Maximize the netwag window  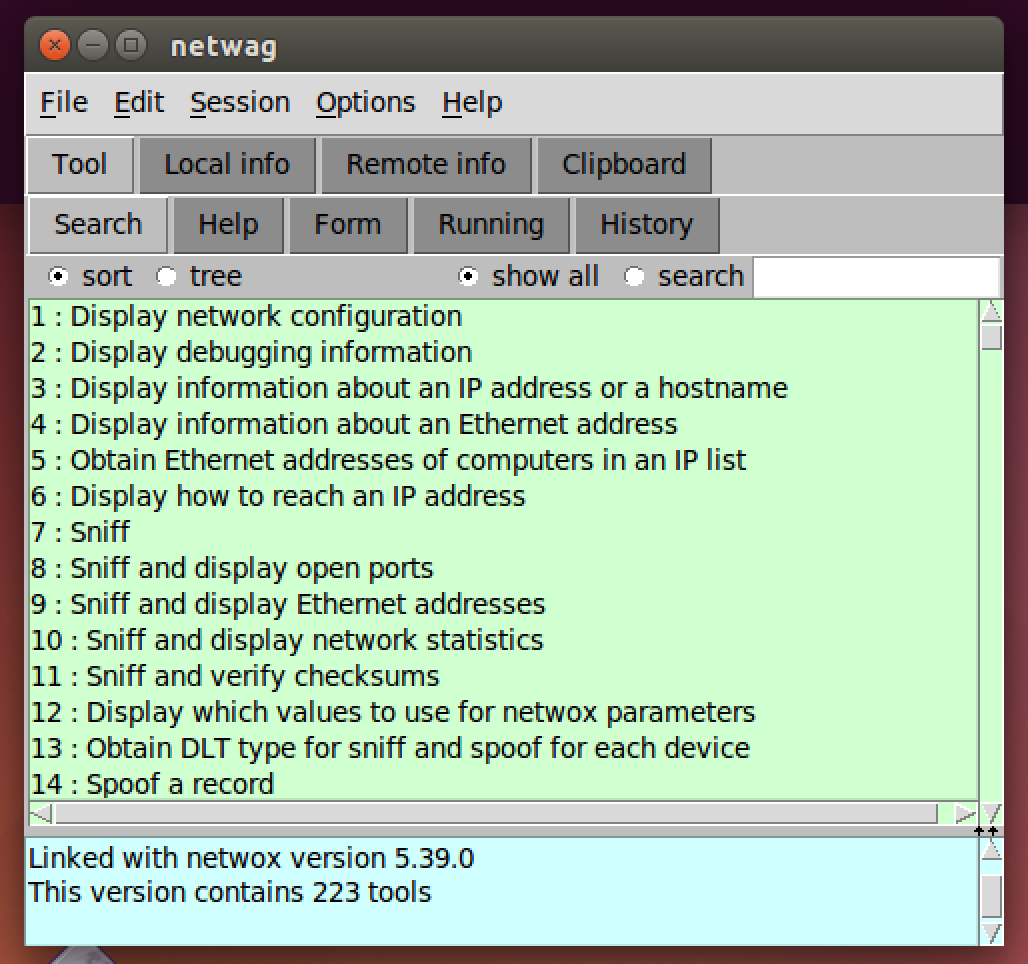pos(131,46)
